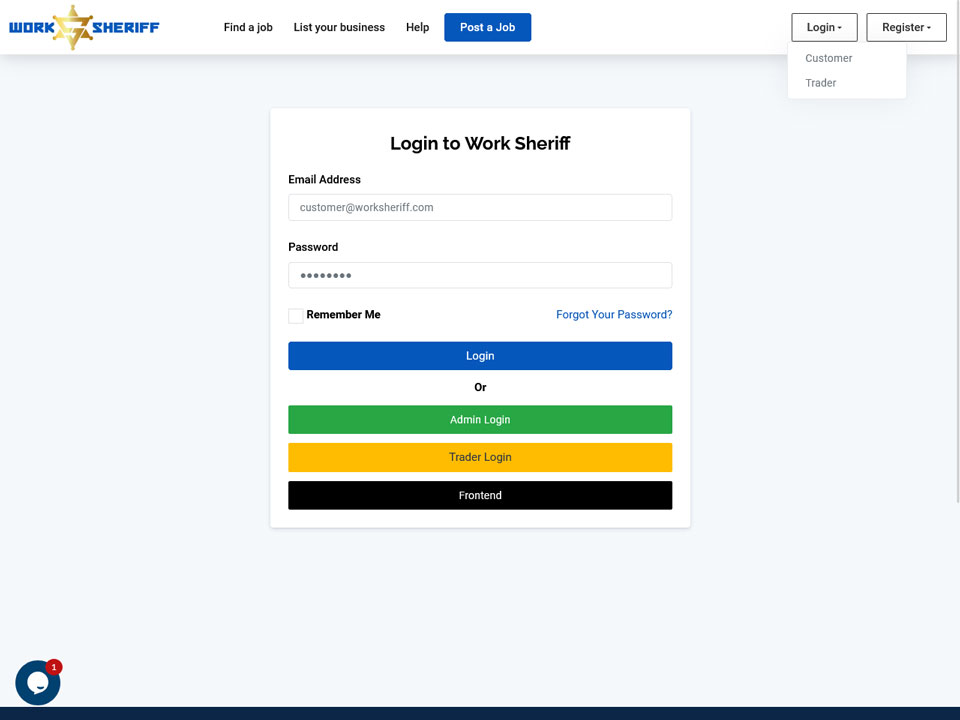Click the Work Sheriff star logo
The image size is (960, 720).
84,28
